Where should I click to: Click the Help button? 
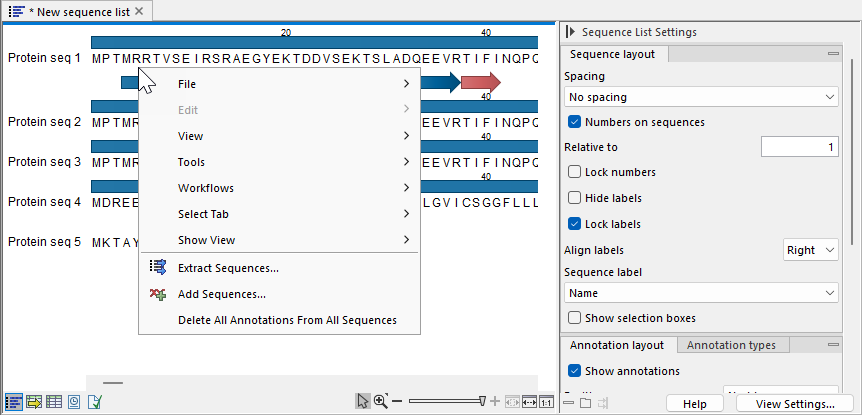click(695, 404)
